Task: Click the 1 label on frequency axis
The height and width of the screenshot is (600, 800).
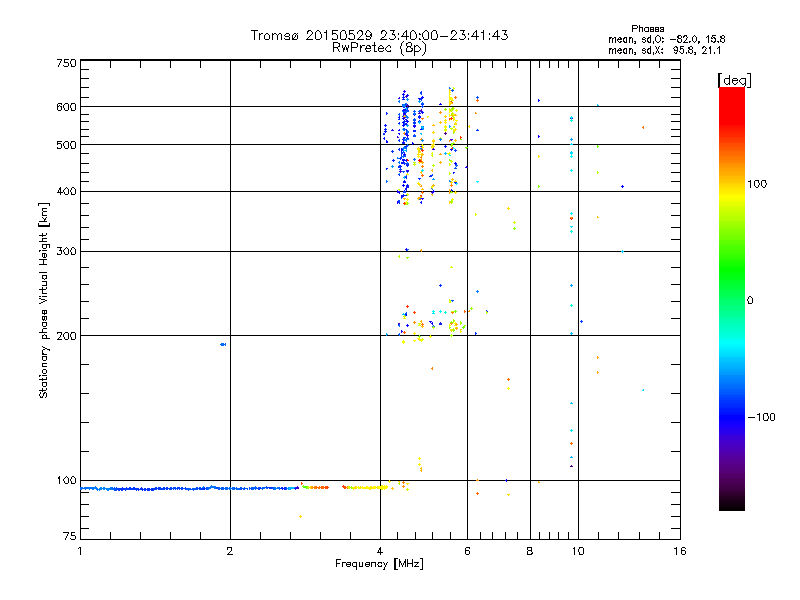Action: [x=80, y=551]
